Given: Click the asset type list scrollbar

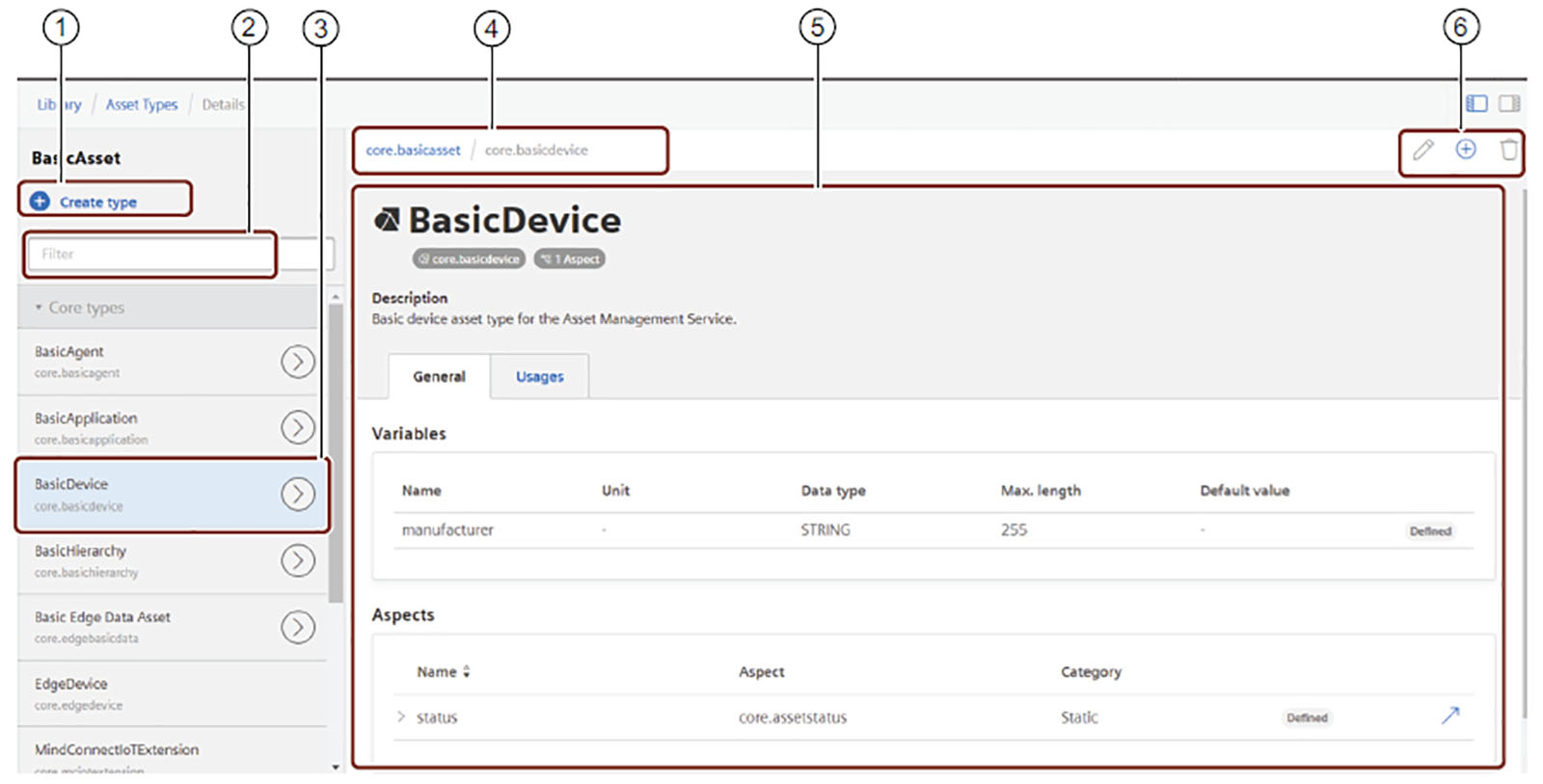Looking at the screenshot, I should pyautogui.click(x=336, y=453).
